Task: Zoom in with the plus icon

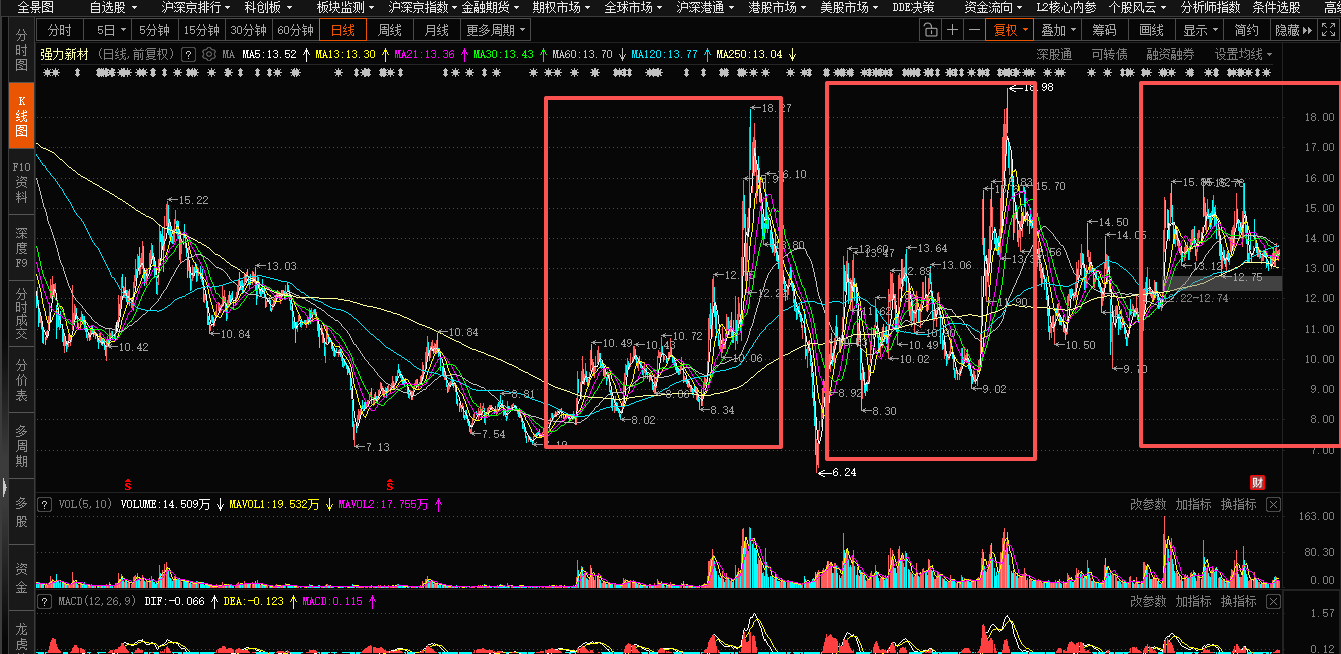Action: [952, 30]
